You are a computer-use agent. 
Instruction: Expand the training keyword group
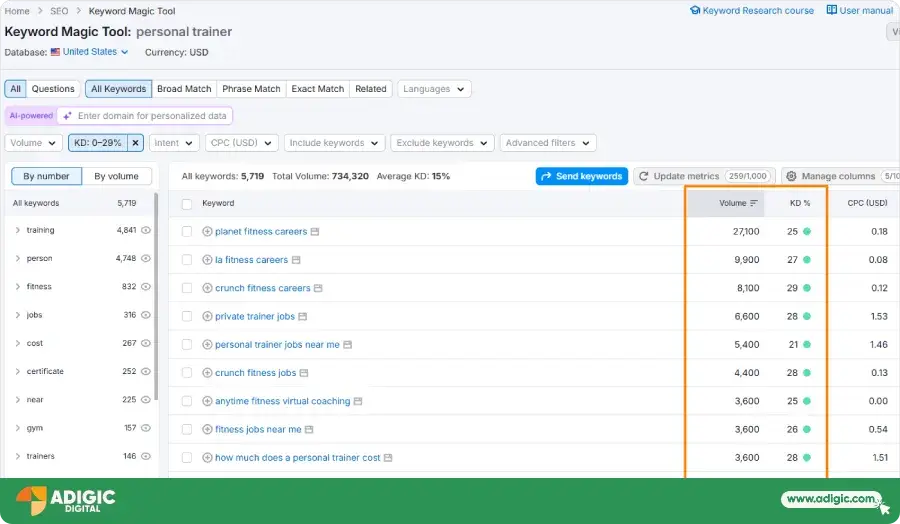point(17,230)
